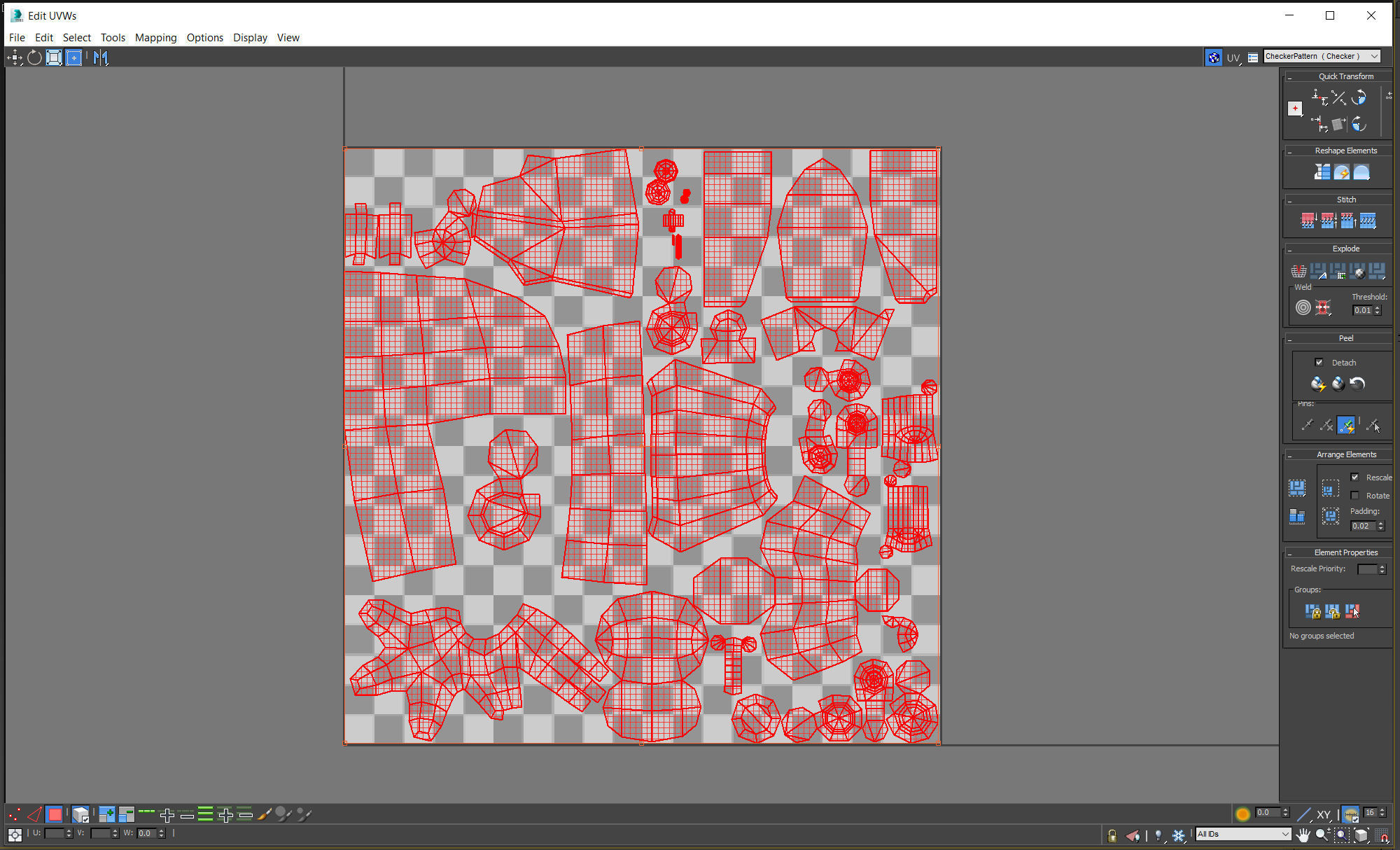The height and width of the screenshot is (850, 1400).
Task: Uncheck the Rescale checkbox
Action: pyautogui.click(x=1354, y=477)
